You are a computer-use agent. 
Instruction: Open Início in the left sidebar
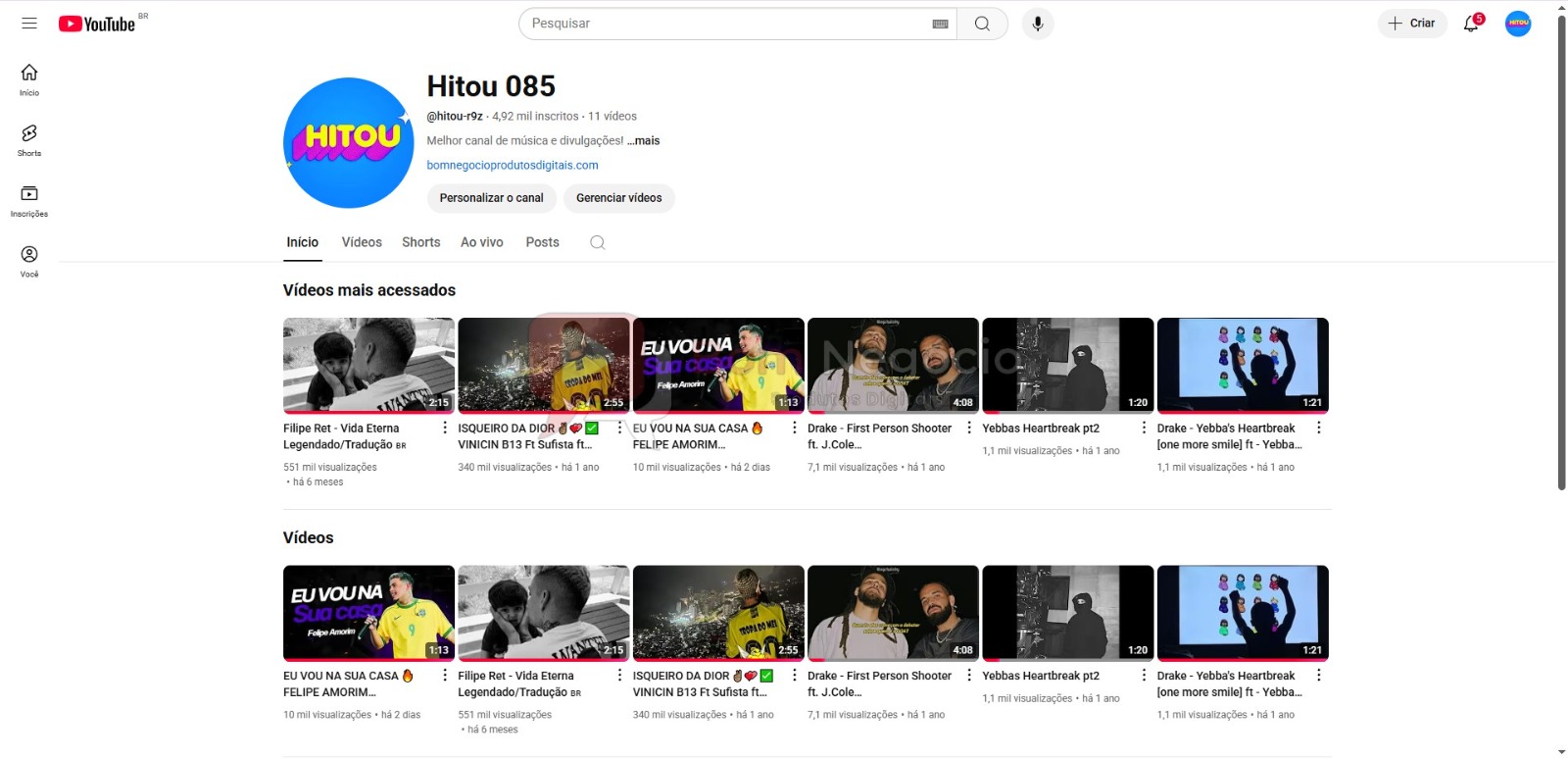pyautogui.click(x=29, y=79)
